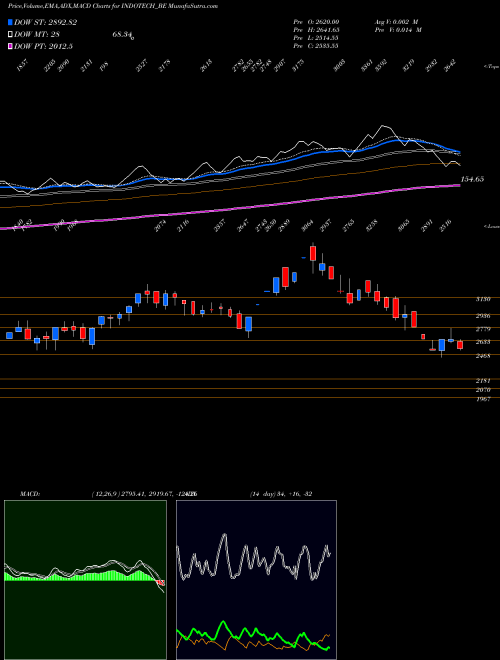Click the 154.65 label by the EMA lines
500x660 pixels.
472,179
